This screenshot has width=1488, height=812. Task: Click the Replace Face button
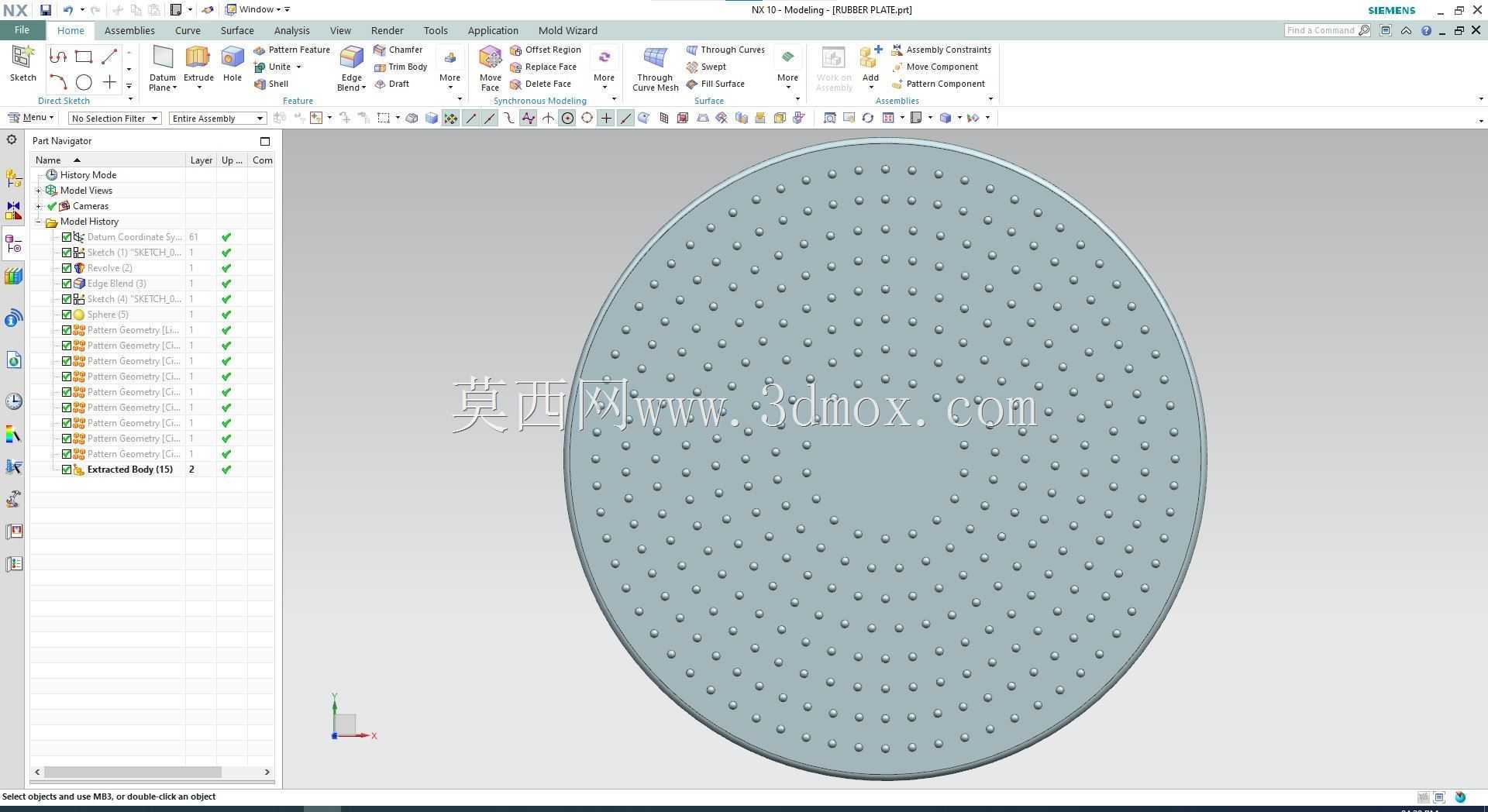pos(543,67)
